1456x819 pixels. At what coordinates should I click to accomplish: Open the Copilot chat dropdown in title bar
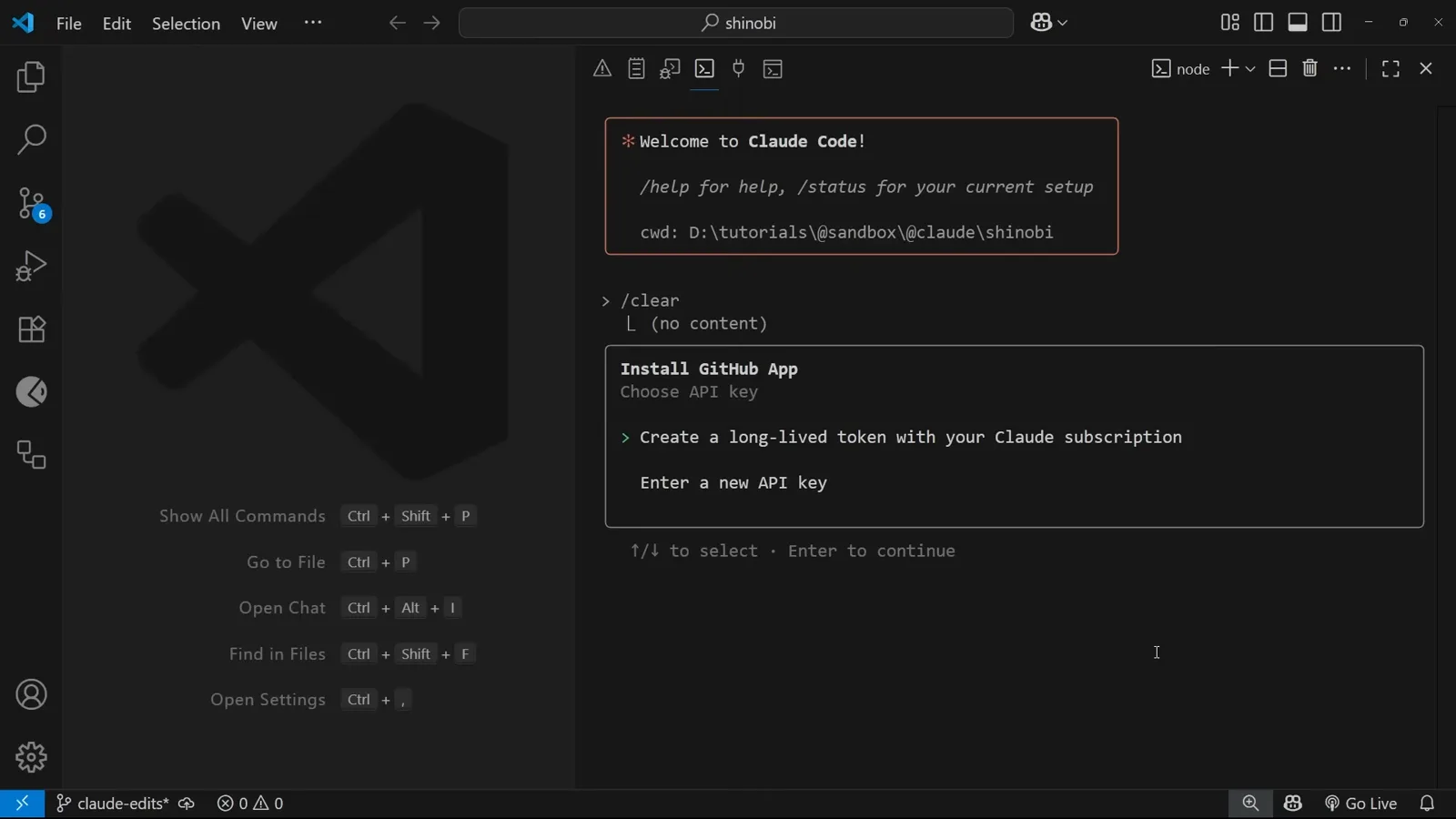[x=1049, y=23]
